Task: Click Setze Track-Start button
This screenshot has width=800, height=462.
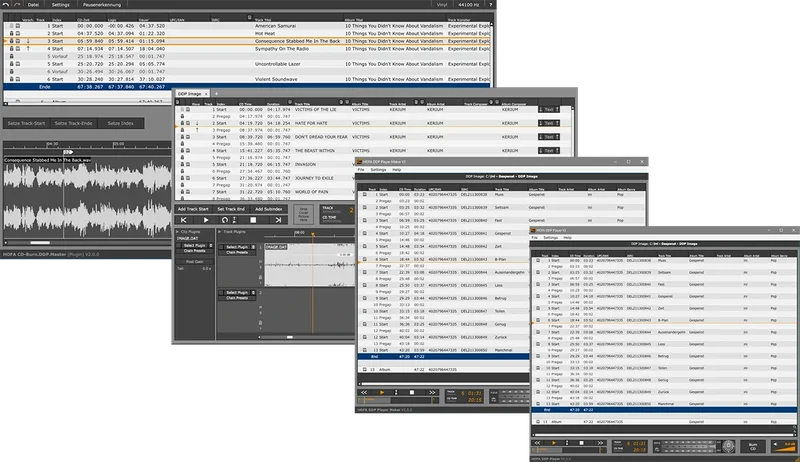Action: [26, 123]
